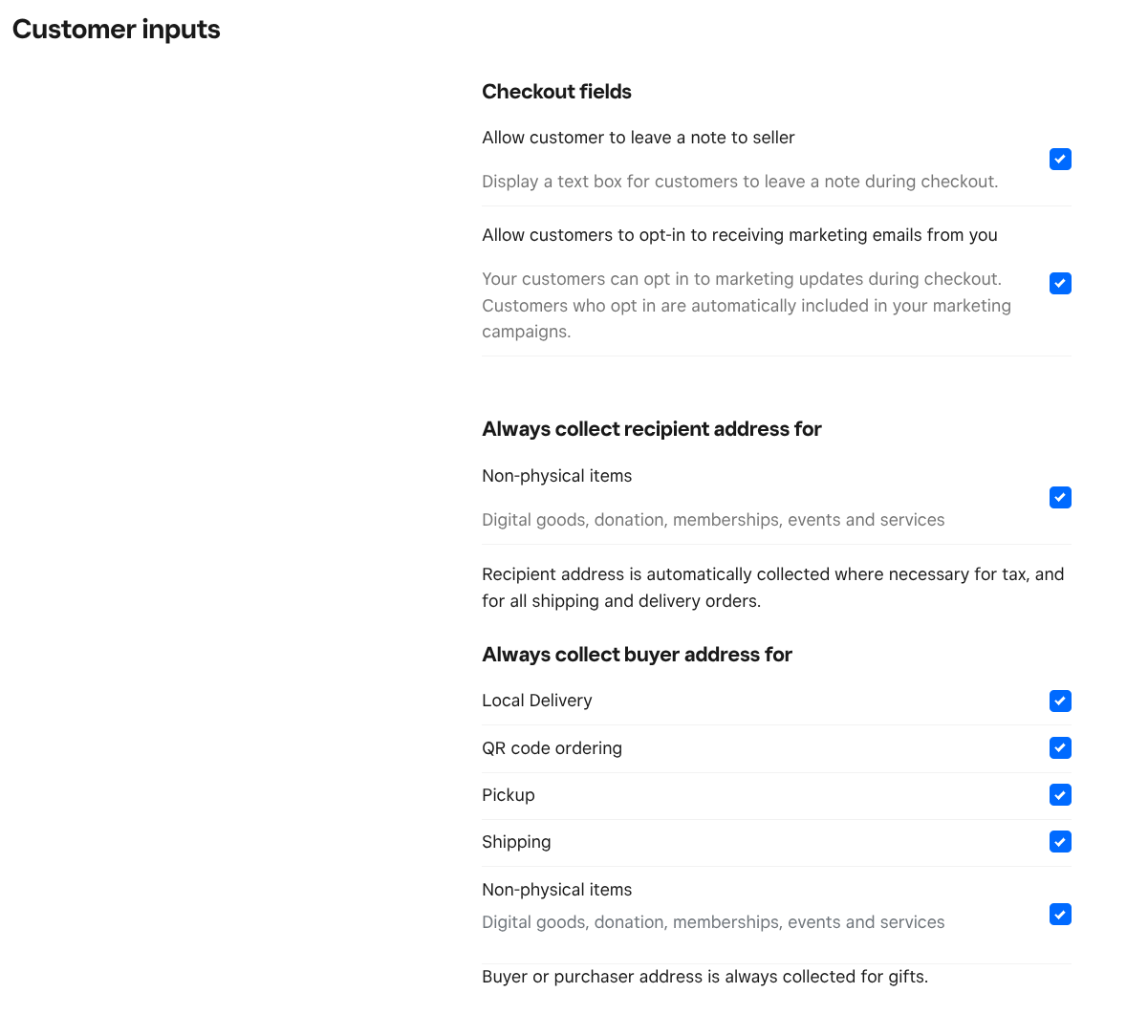Toggle the Local Delivery checkbox

tap(1060, 701)
